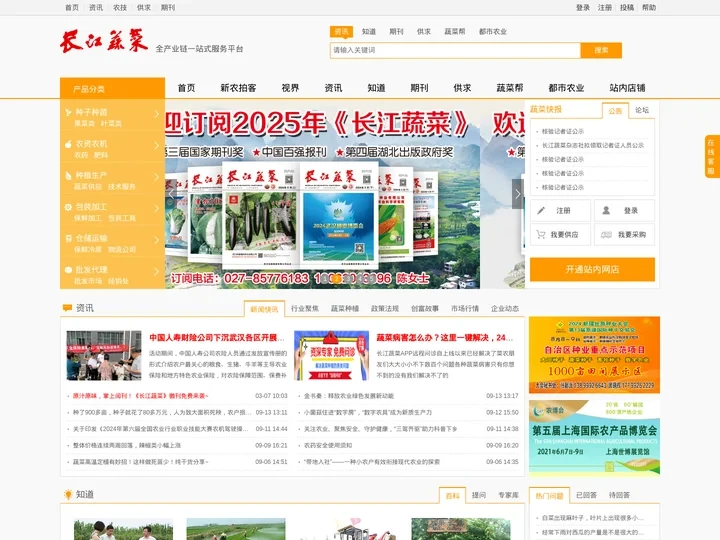The height and width of the screenshot is (540, 720).
Task: Select the 蔬菜帮 search scope tab
Action: tap(455, 32)
